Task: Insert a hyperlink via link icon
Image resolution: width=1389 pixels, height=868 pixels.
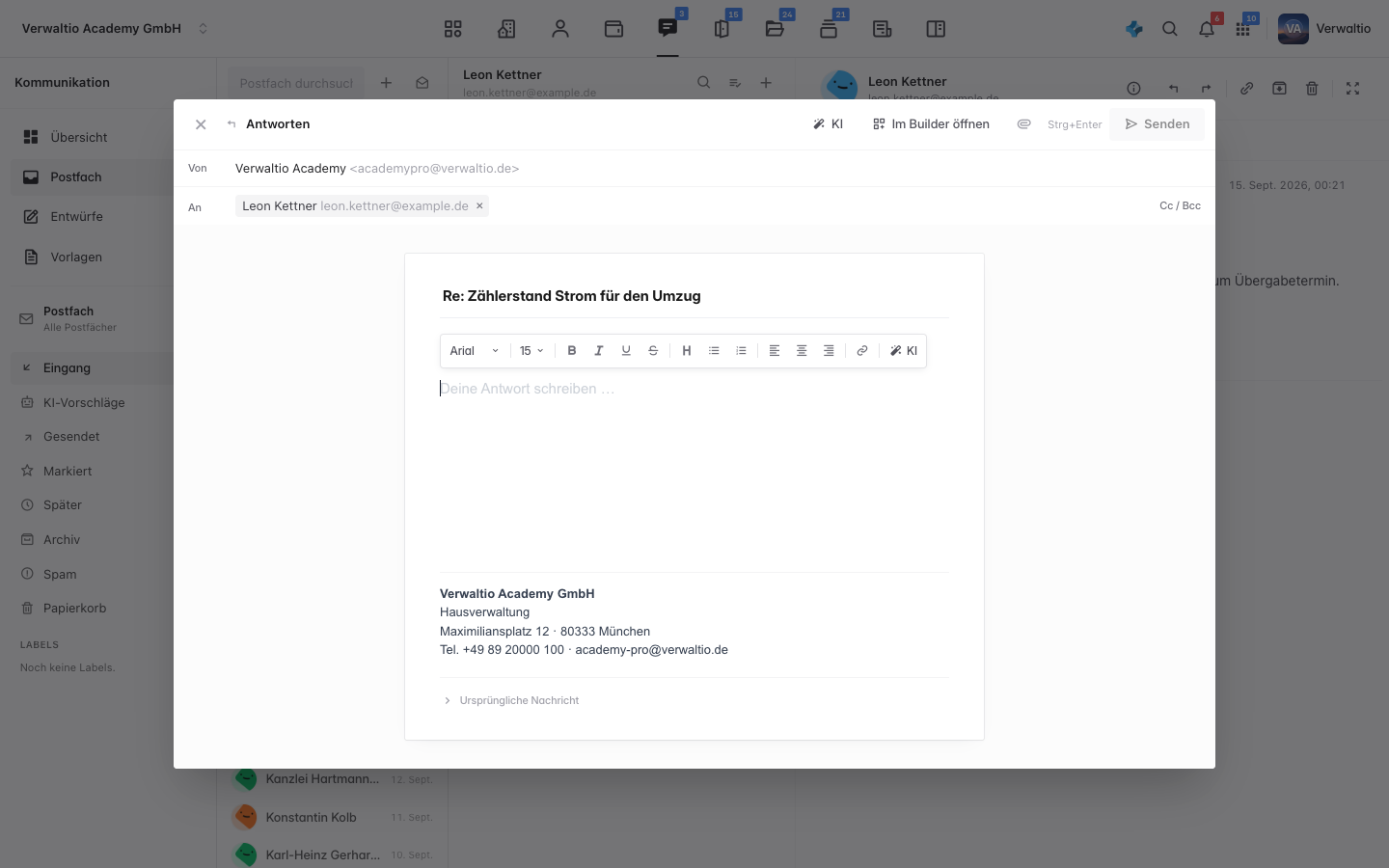Action: coord(862,351)
